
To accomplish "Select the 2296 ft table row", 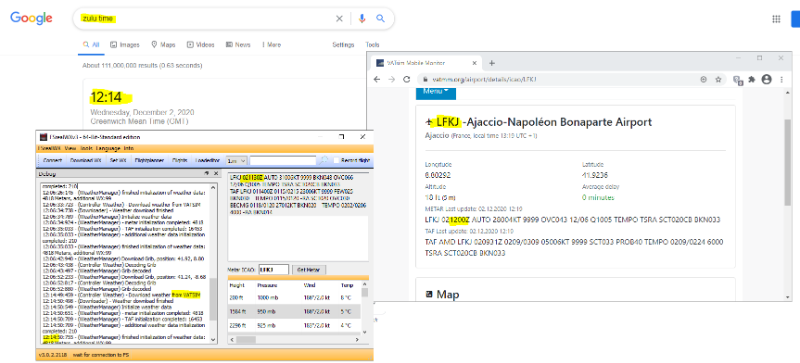I will pos(294,324).
